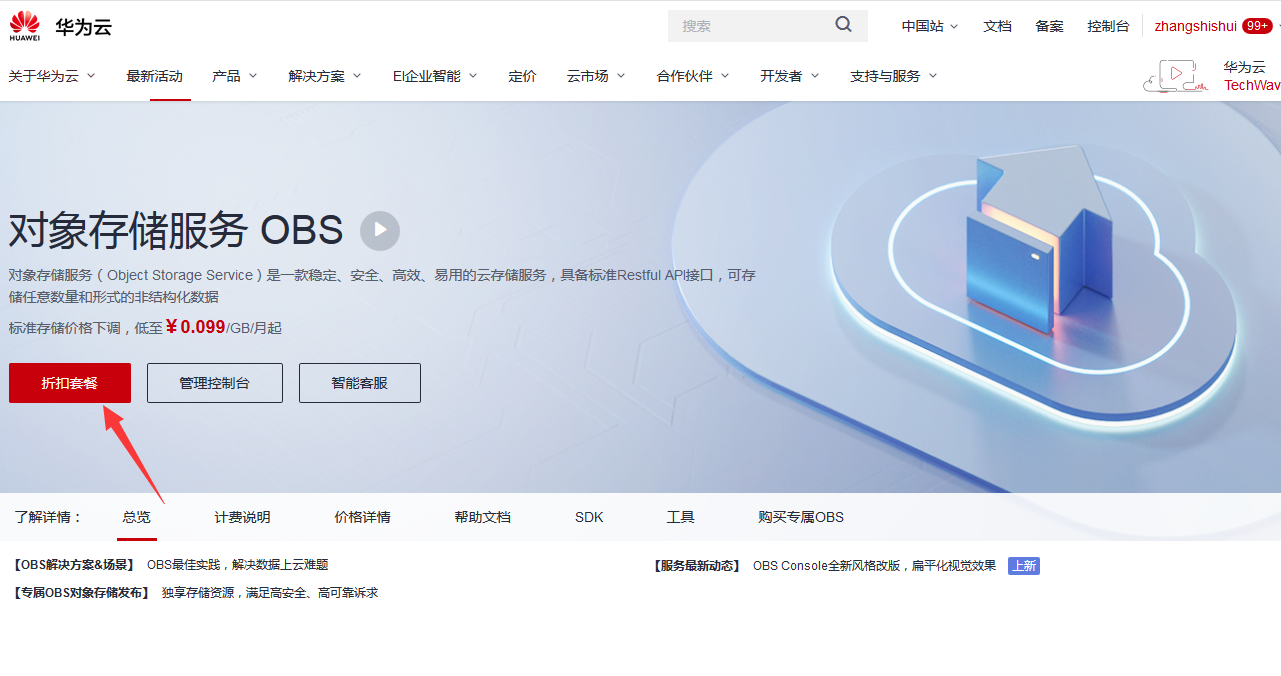Click the ¥0.099 price text
1281x676 pixels.
point(195,327)
